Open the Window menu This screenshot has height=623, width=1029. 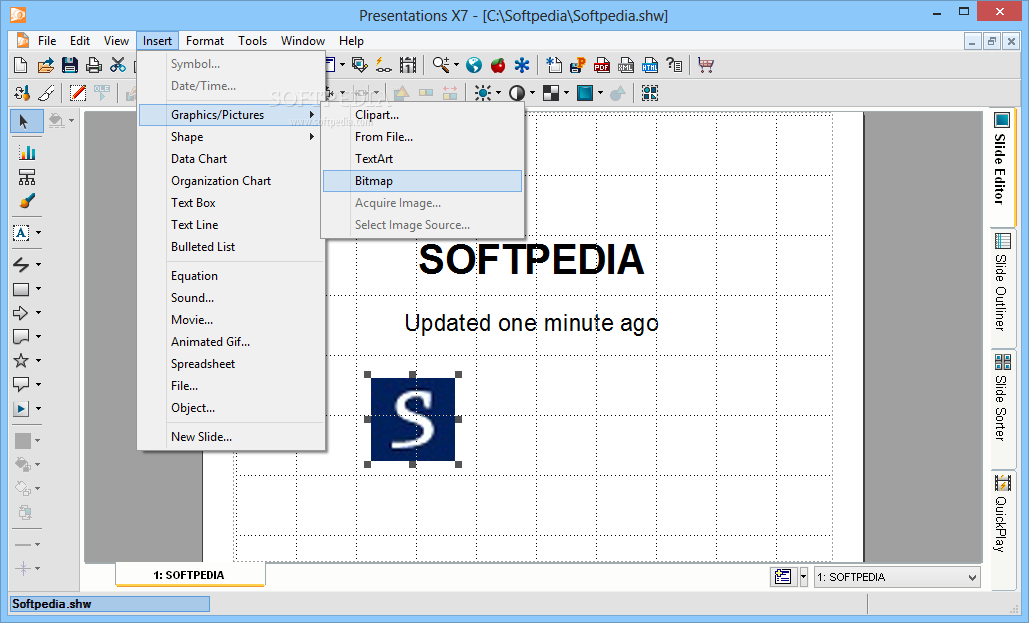tap(303, 41)
